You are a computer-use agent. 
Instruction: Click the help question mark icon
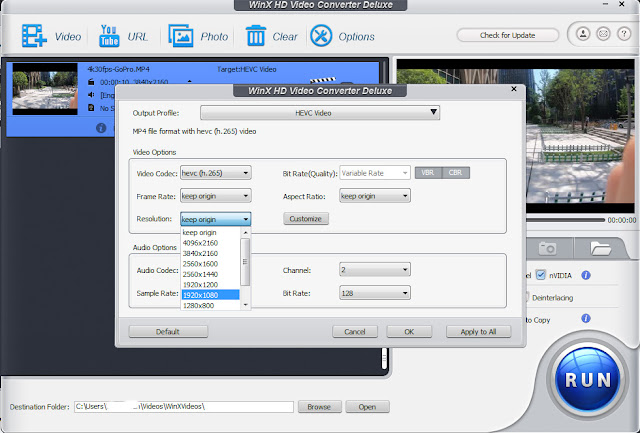click(x=624, y=34)
